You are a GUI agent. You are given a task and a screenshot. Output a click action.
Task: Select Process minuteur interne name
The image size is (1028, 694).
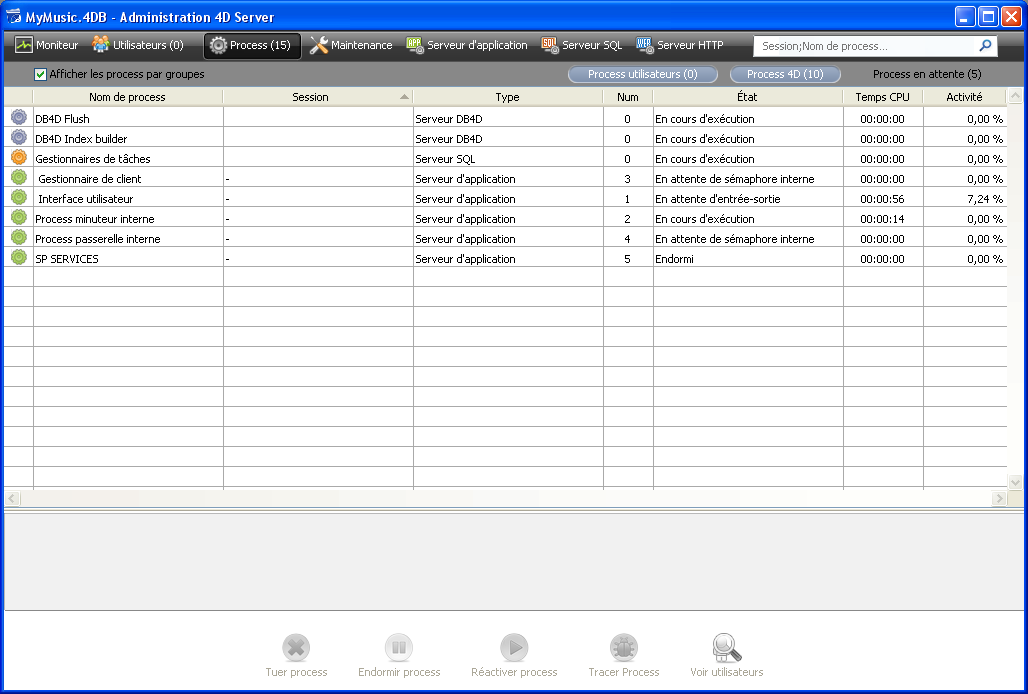95,219
